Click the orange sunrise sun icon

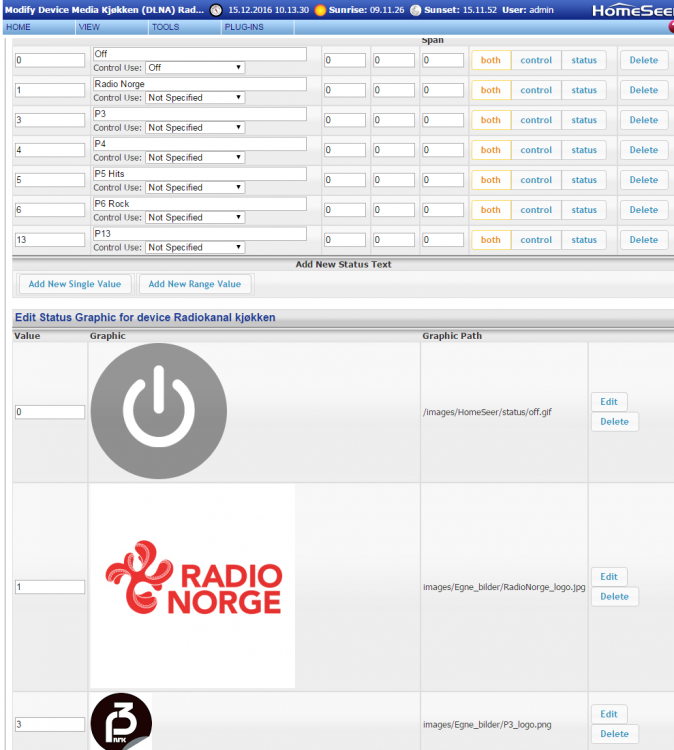[x=320, y=10]
